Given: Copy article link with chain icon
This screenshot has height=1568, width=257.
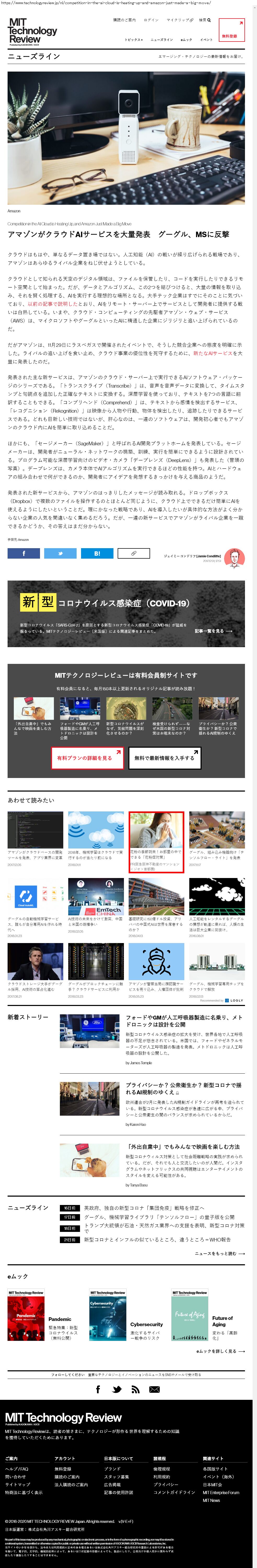Looking at the screenshot, I should tap(133, 553).
